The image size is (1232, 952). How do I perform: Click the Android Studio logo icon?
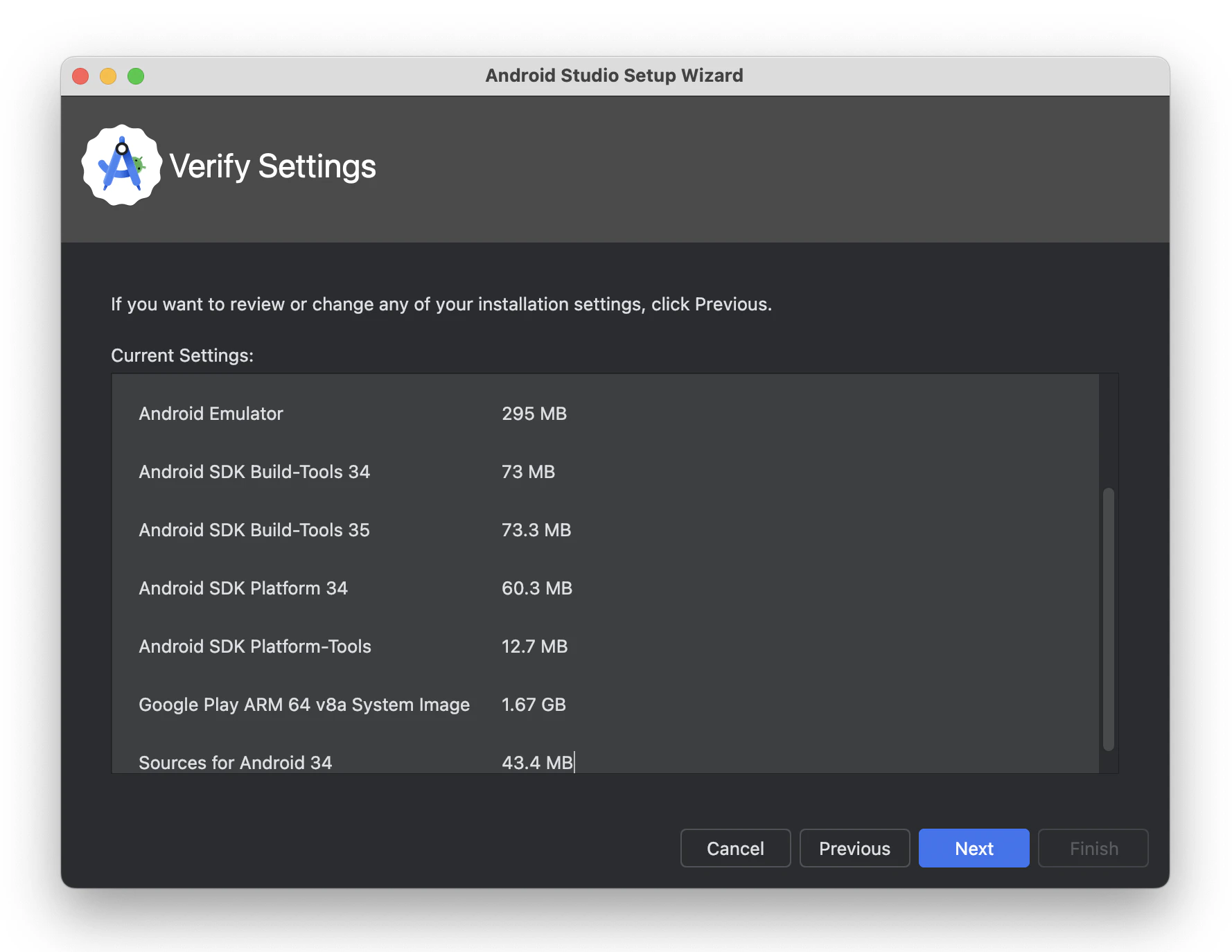122,166
